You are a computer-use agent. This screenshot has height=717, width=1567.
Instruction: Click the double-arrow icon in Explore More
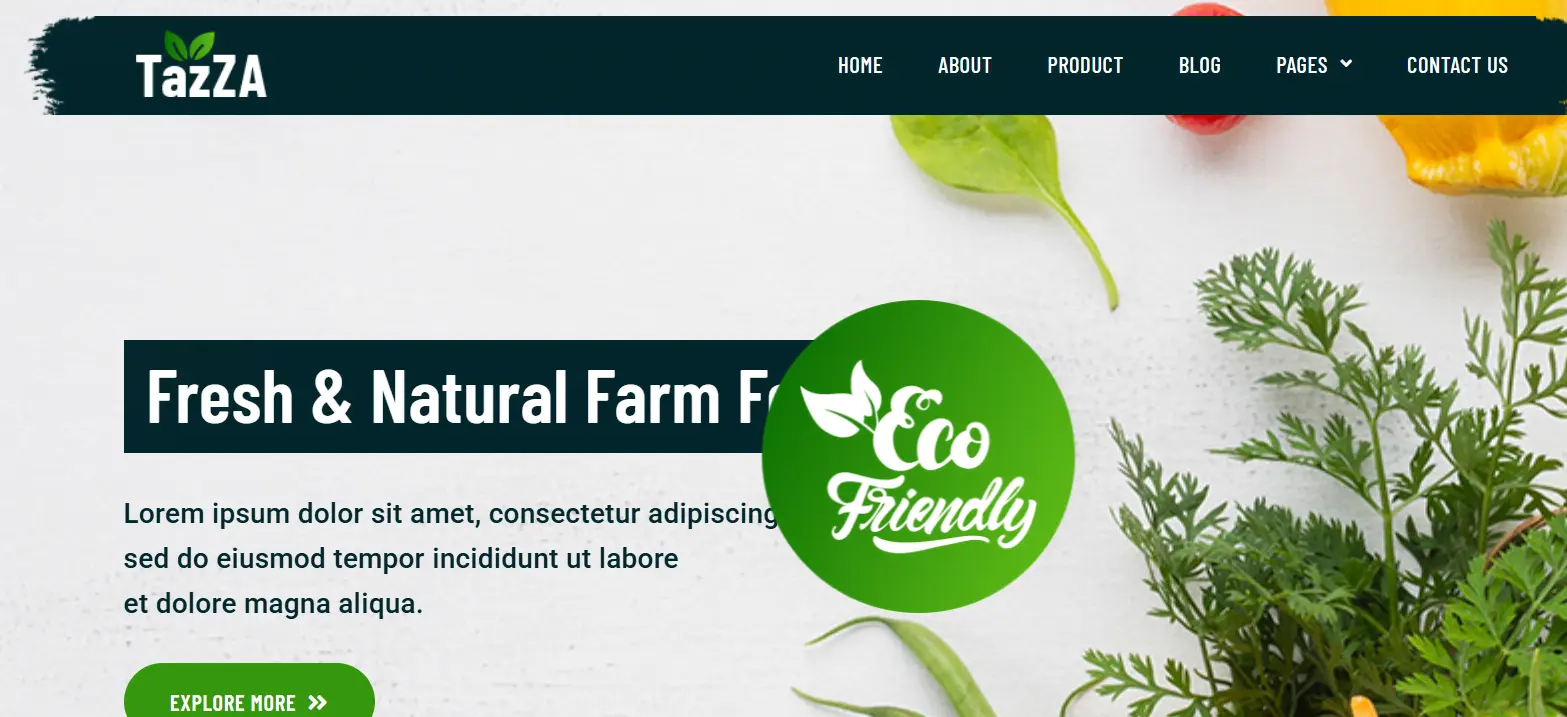pos(318,703)
